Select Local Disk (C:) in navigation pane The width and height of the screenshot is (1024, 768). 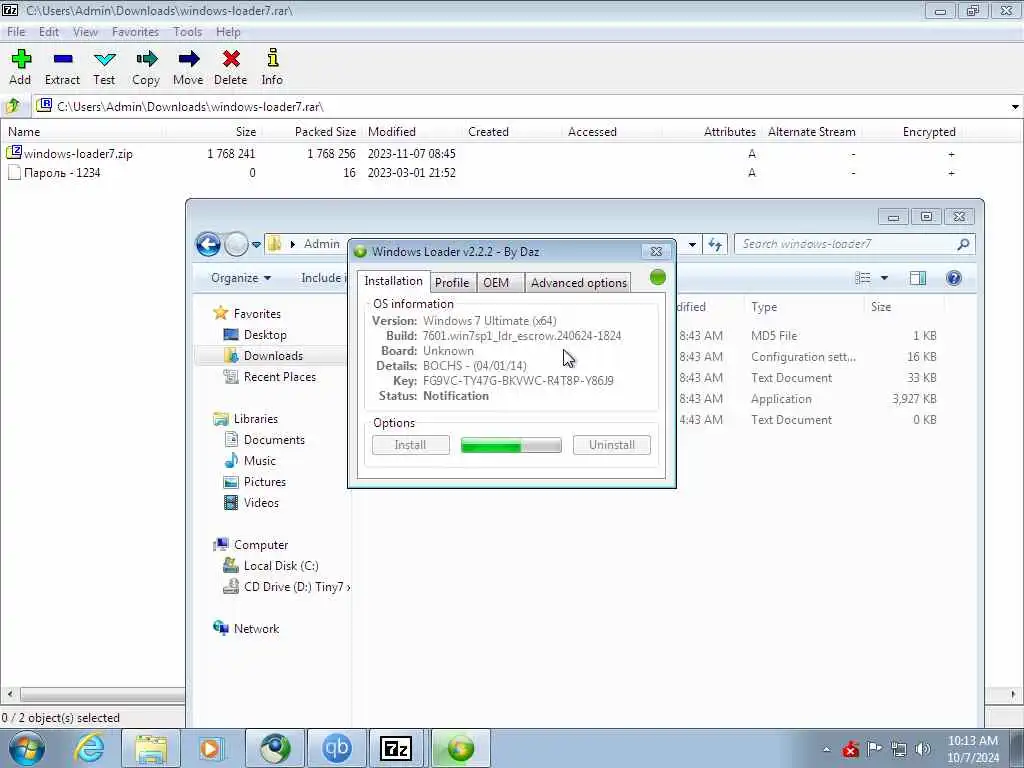click(281, 566)
